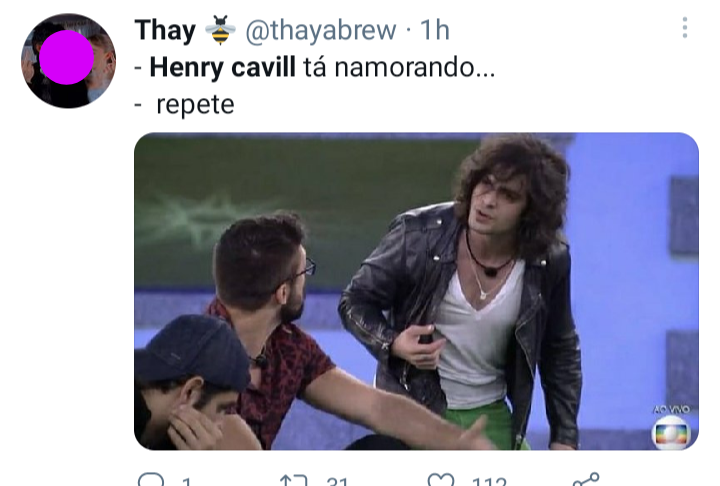Tap the share icon under the tweet

(586, 479)
